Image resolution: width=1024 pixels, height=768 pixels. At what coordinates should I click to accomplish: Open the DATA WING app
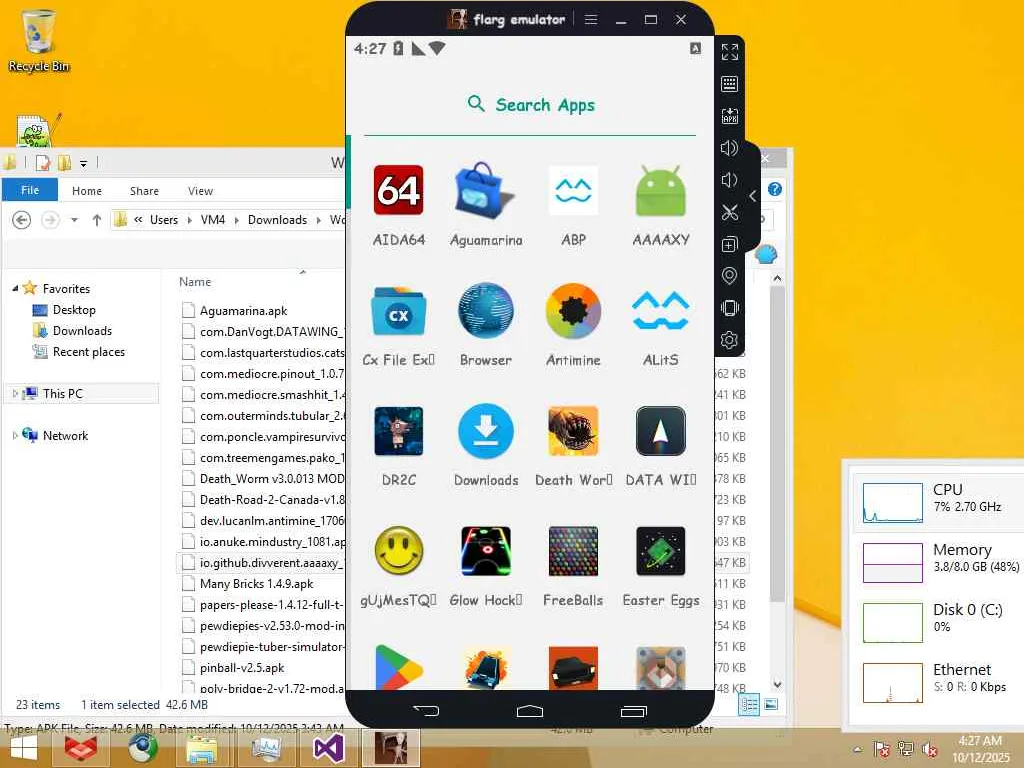pos(660,431)
